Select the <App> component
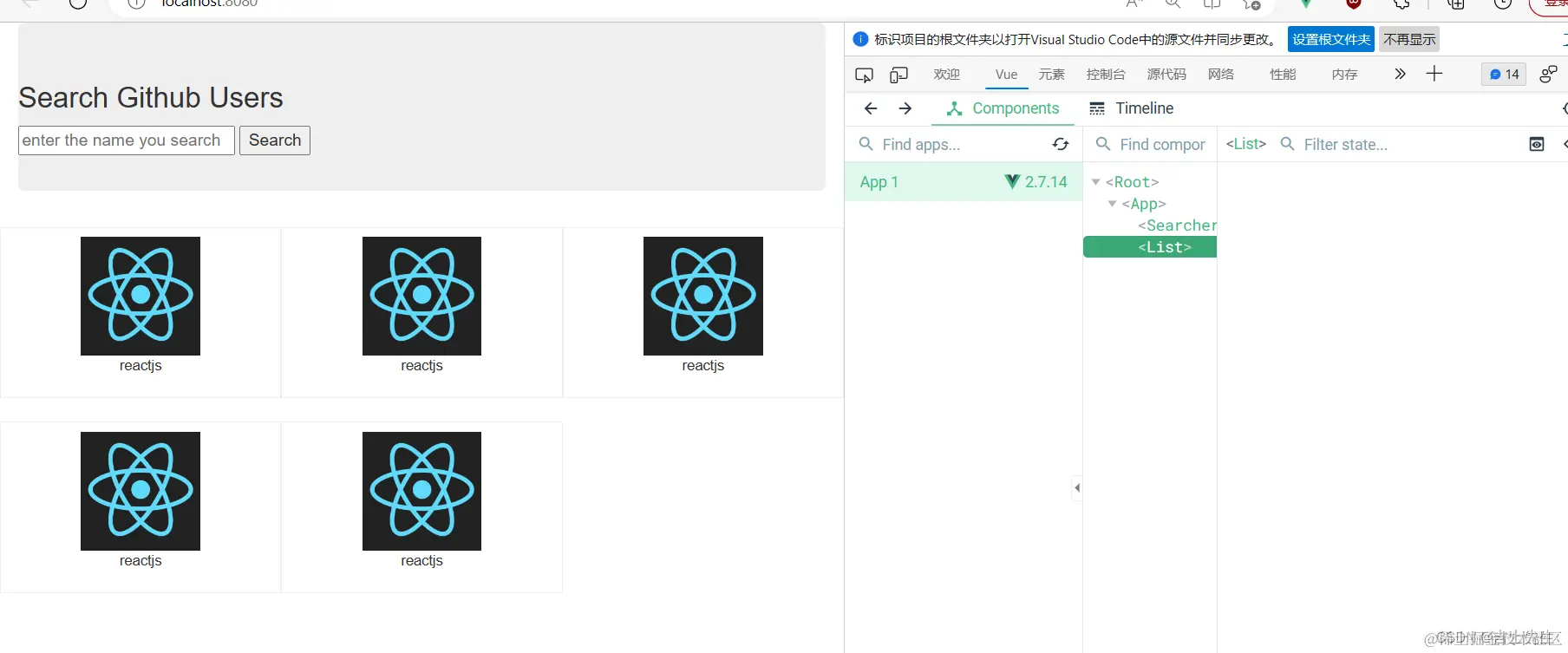The width and height of the screenshot is (1568, 653). [1144, 204]
